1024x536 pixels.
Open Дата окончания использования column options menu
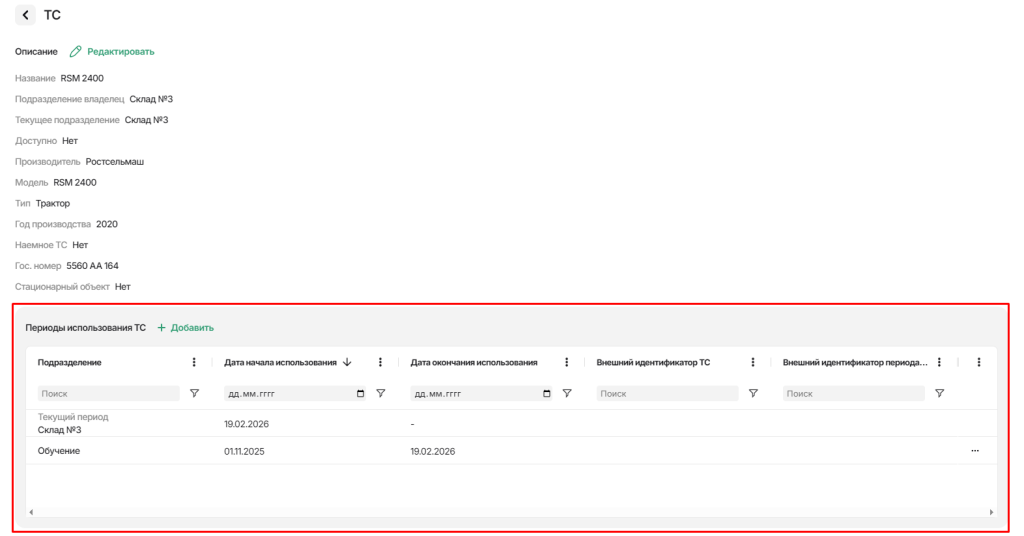point(567,362)
